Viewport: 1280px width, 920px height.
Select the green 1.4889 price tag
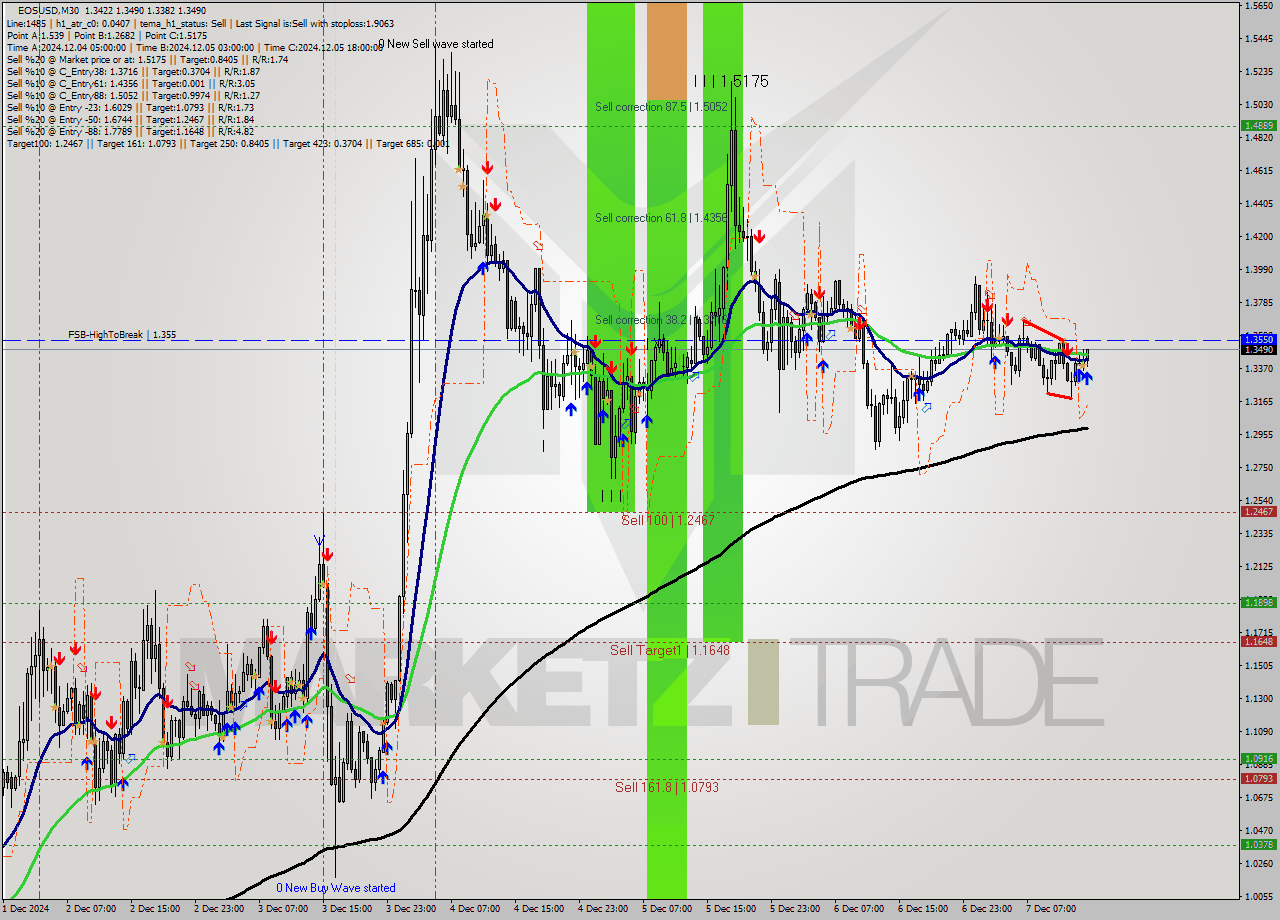[x=1258, y=125]
